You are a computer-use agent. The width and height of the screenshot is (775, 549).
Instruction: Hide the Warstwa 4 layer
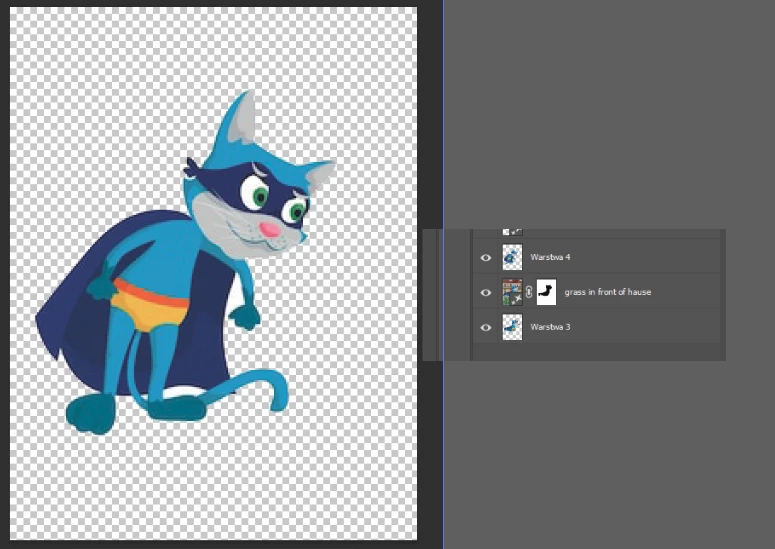486,257
